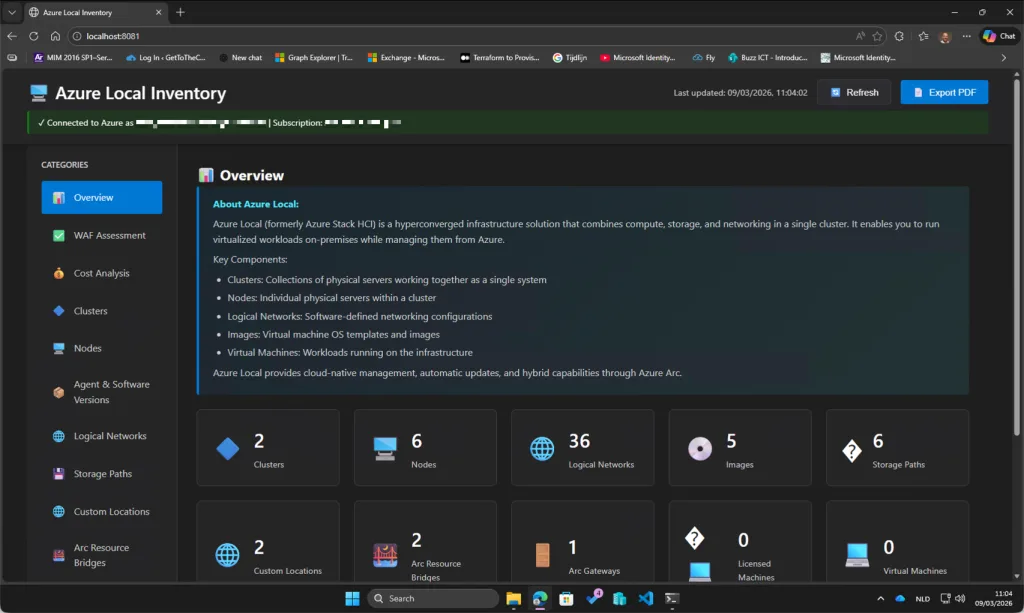The image size is (1024, 613).
Task: Click the Windows taskbar Search box
Action: 433,598
